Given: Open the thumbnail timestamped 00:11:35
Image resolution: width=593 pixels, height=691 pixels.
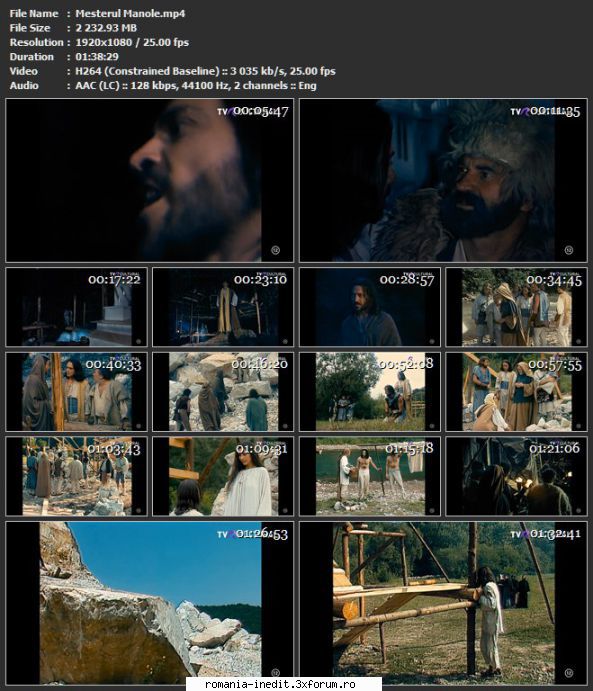Looking at the screenshot, I should [443, 180].
